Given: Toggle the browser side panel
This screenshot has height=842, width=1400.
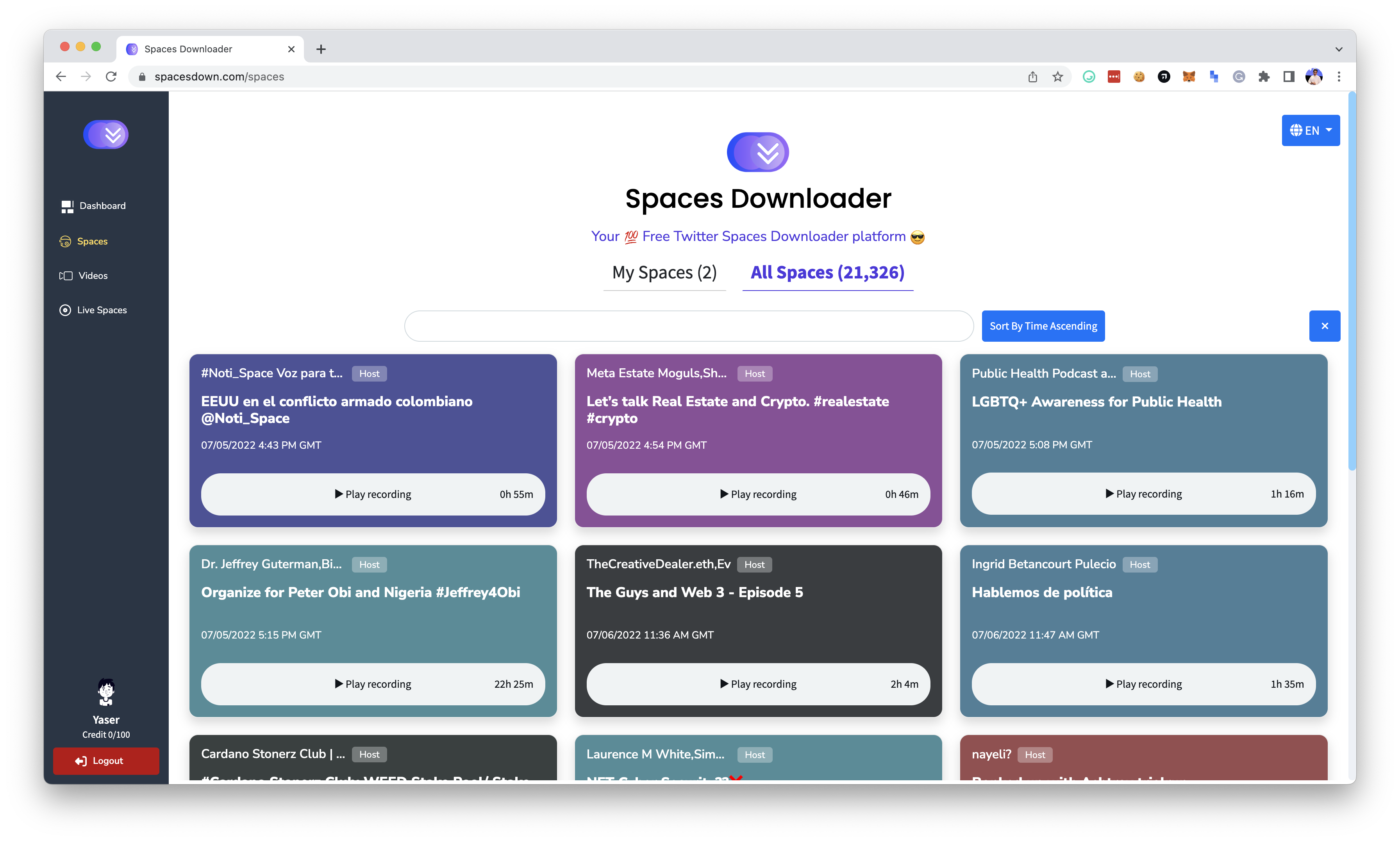Looking at the screenshot, I should [x=1288, y=77].
